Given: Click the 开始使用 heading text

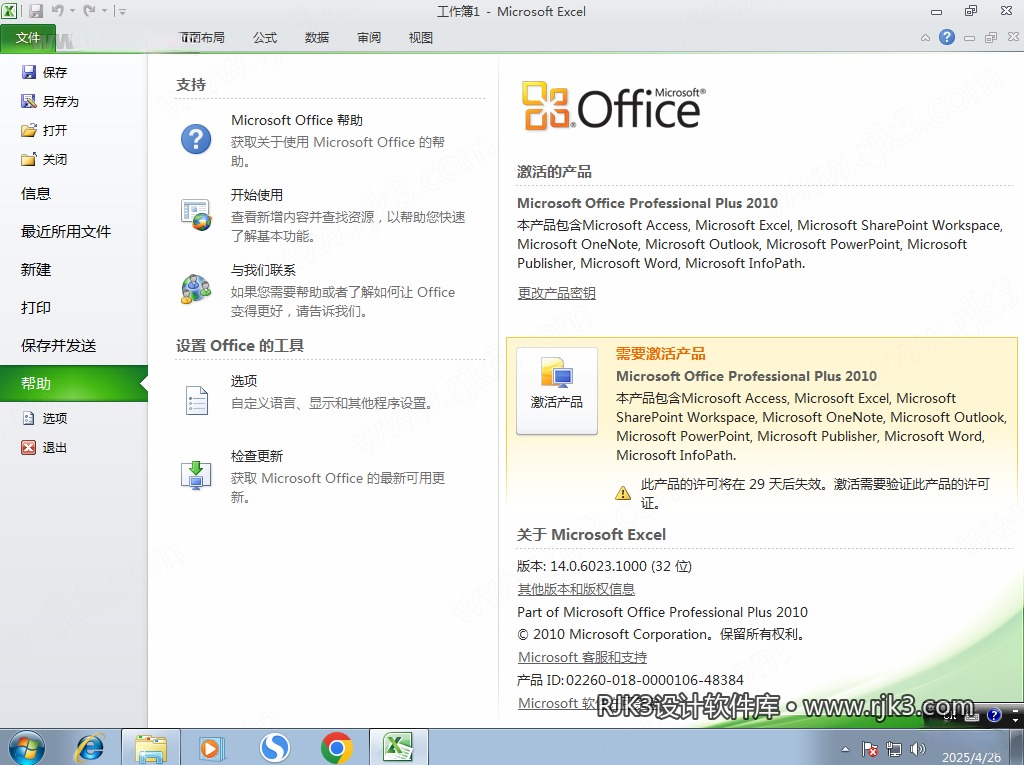Looking at the screenshot, I should 257,195.
